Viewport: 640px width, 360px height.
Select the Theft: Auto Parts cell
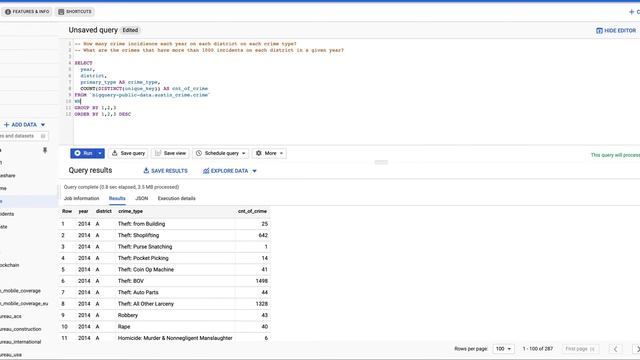(138, 293)
